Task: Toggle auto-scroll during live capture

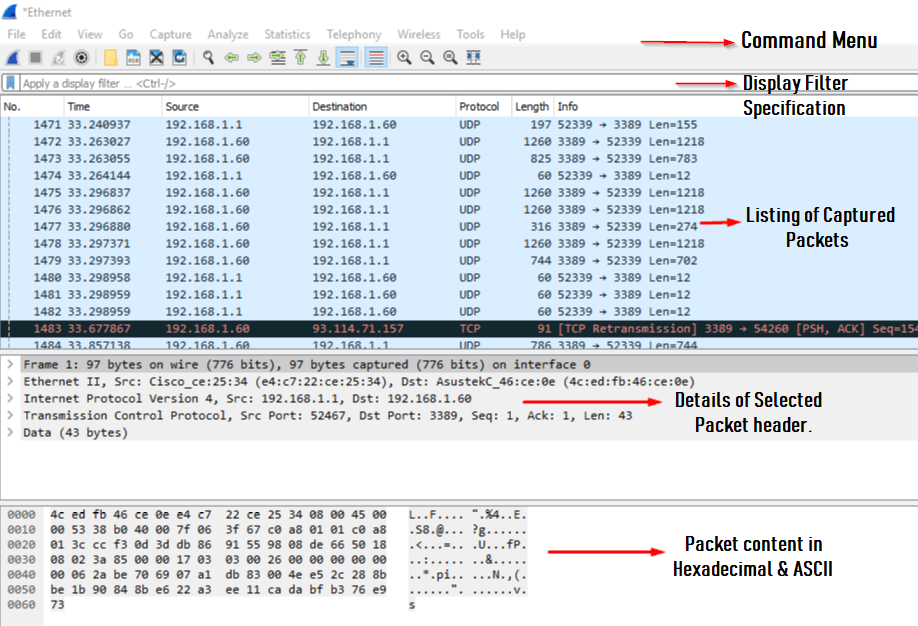Action: pyautogui.click(x=347, y=58)
